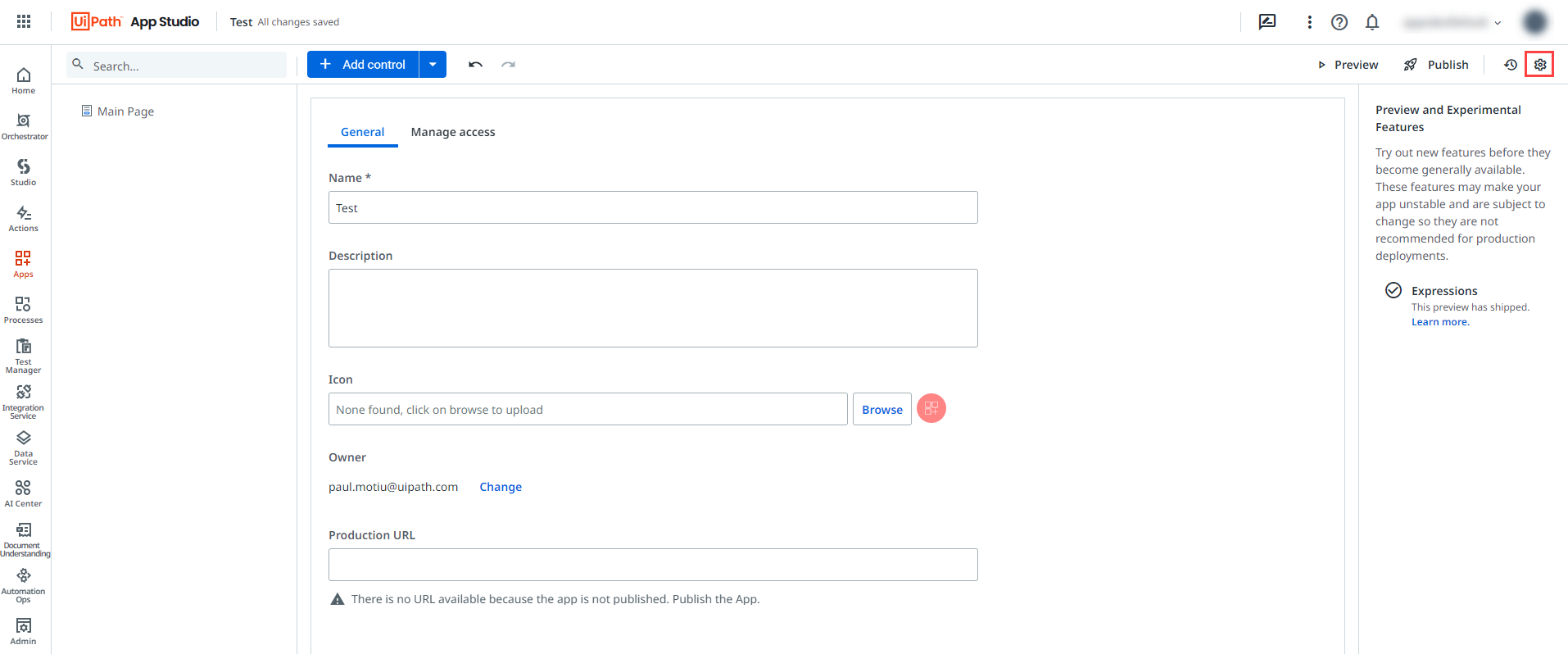This screenshot has height=654, width=1568.
Task: Open the notifications bell
Action: pos(1372,22)
